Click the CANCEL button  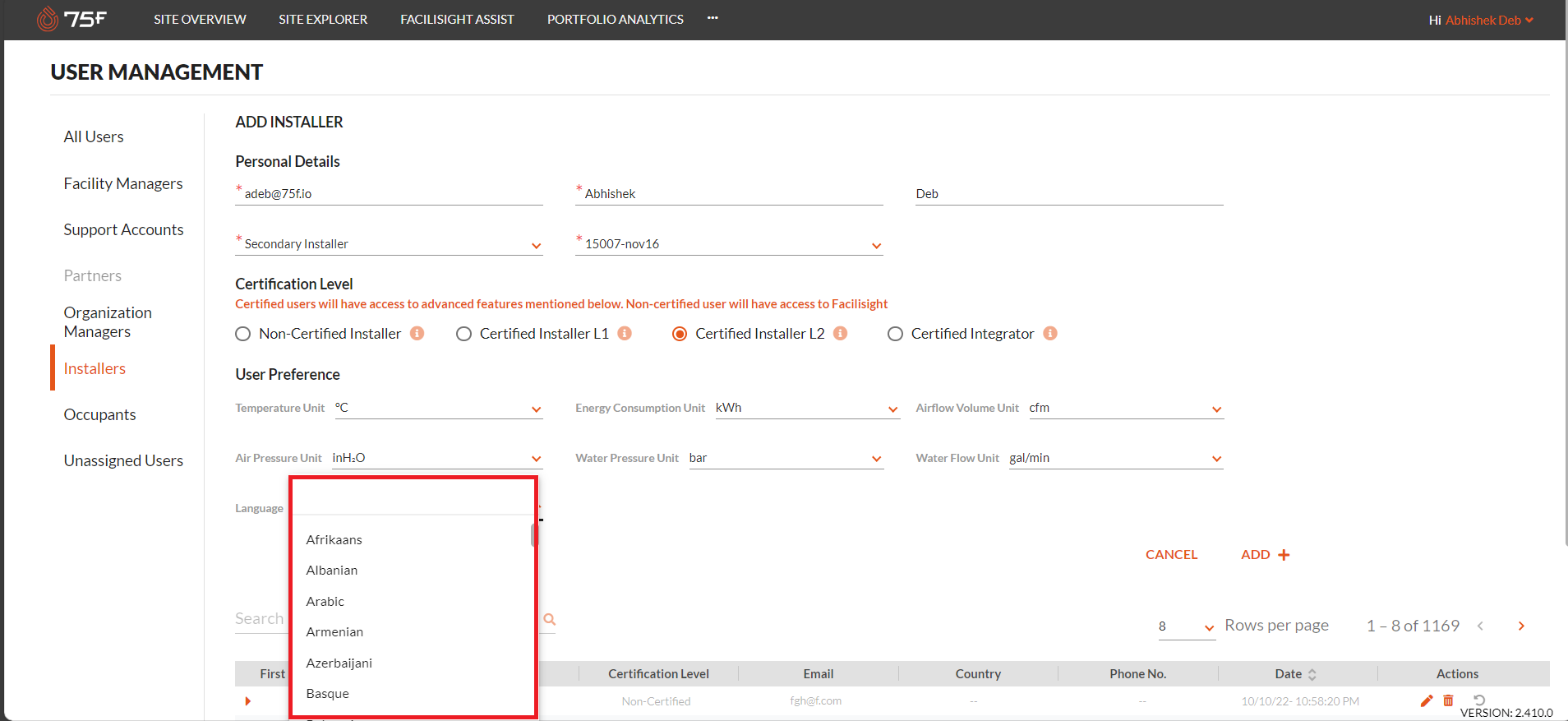1171,555
